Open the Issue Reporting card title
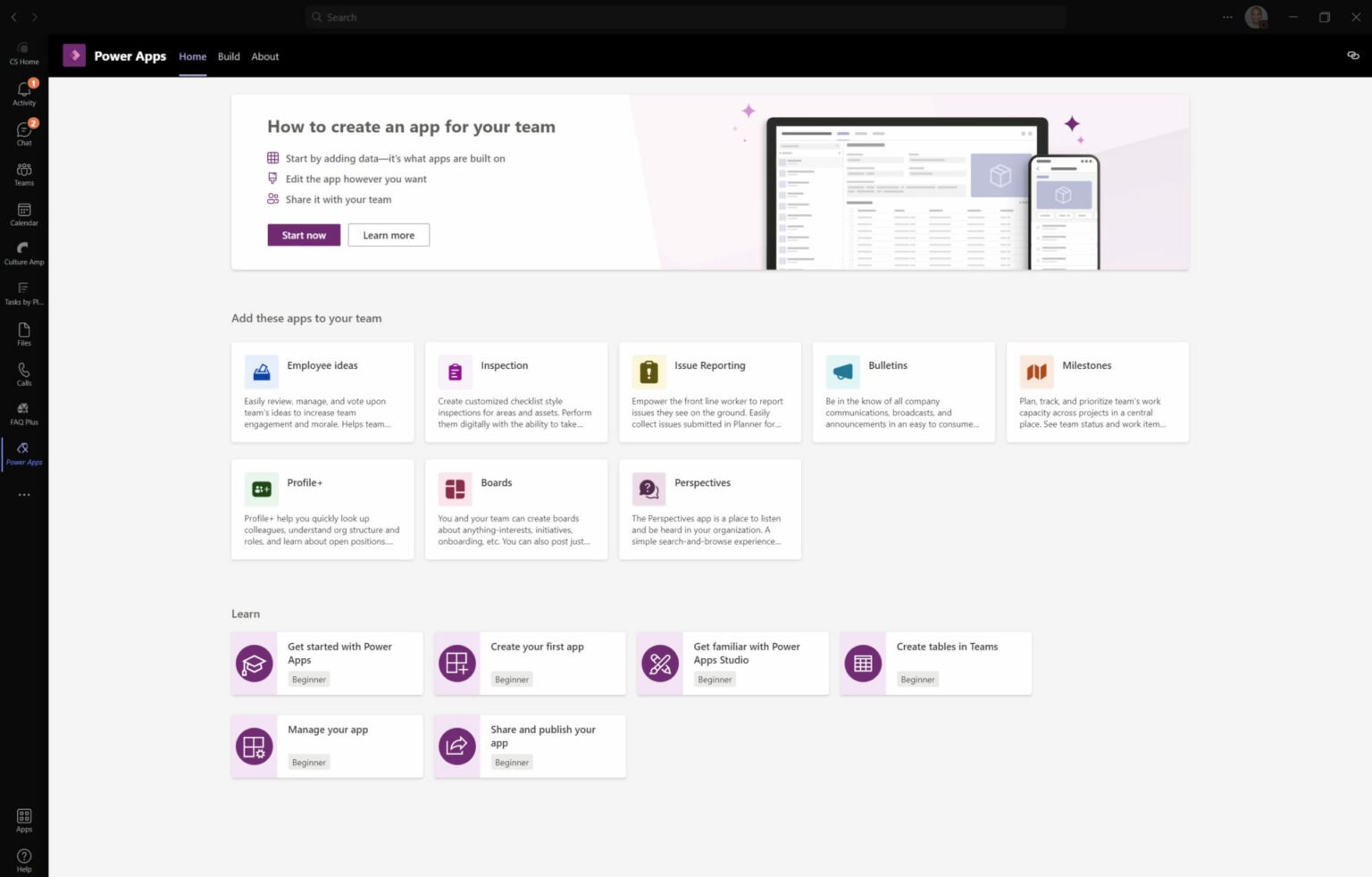 click(710, 365)
